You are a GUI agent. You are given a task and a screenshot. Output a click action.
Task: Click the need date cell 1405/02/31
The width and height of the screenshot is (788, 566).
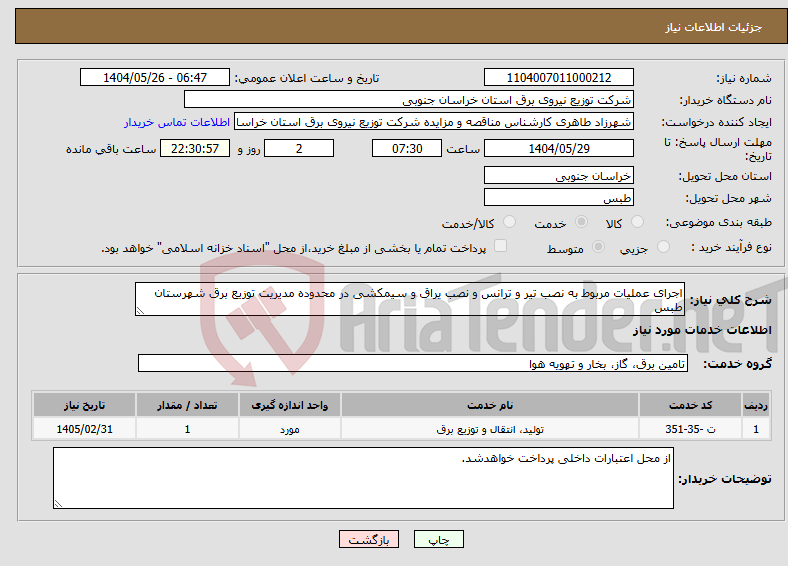click(84, 429)
